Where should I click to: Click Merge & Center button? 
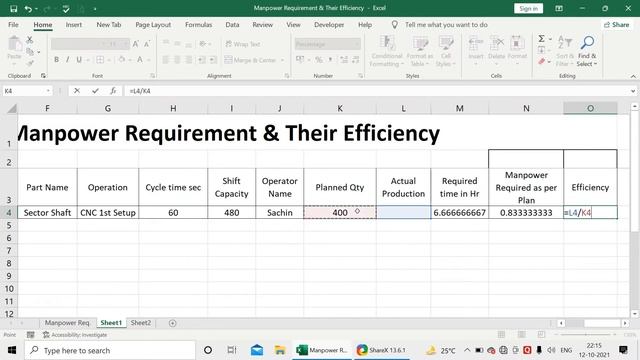click(251, 60)
